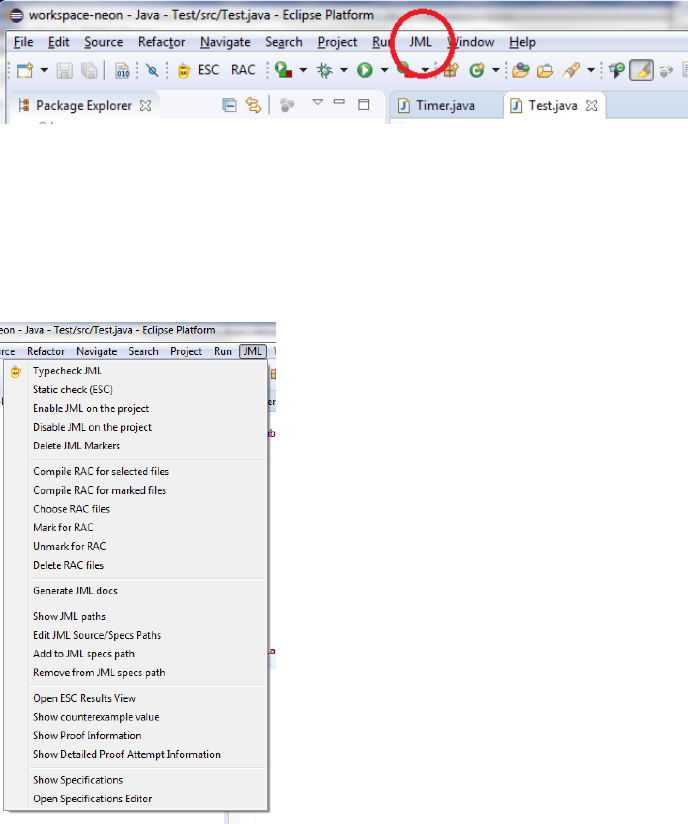Open the Help menu

522,42
